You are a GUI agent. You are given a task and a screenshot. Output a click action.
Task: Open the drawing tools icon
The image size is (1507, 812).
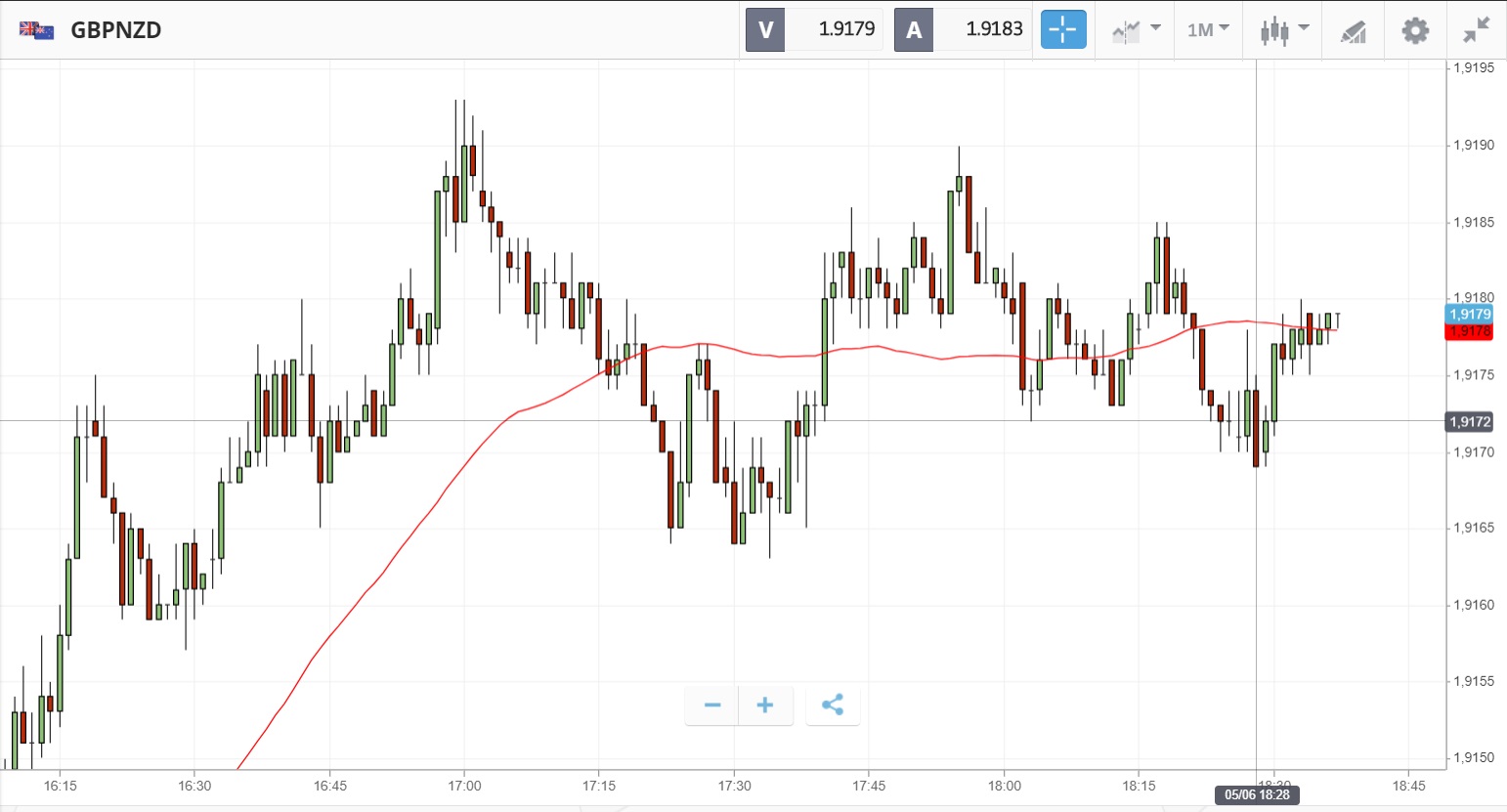[x=1353, y=31]
